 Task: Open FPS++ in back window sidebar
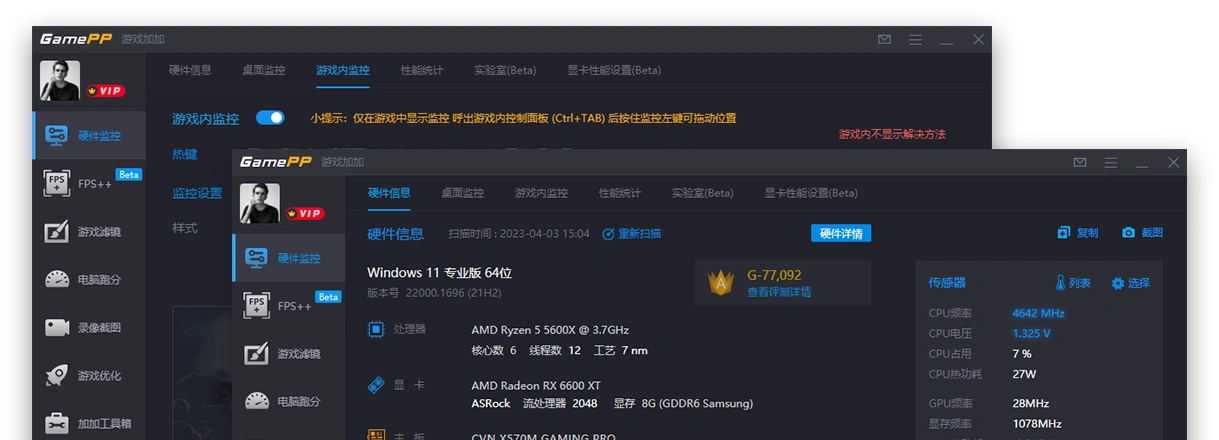pyautogui.click(x=89, y=184)
